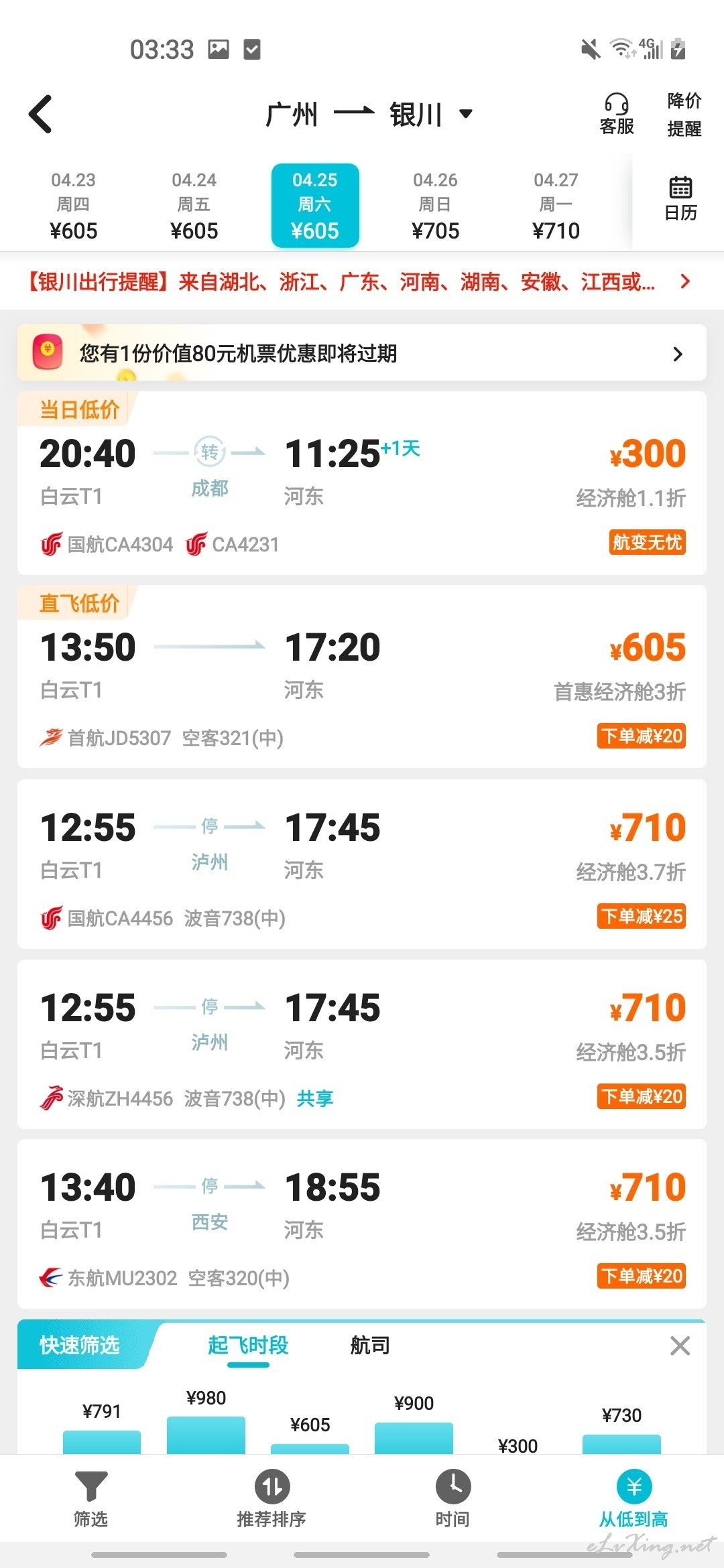This screenshot has height=1568, width=724.
Task: Tap the back arrow icon
Action: pos(40,114)
